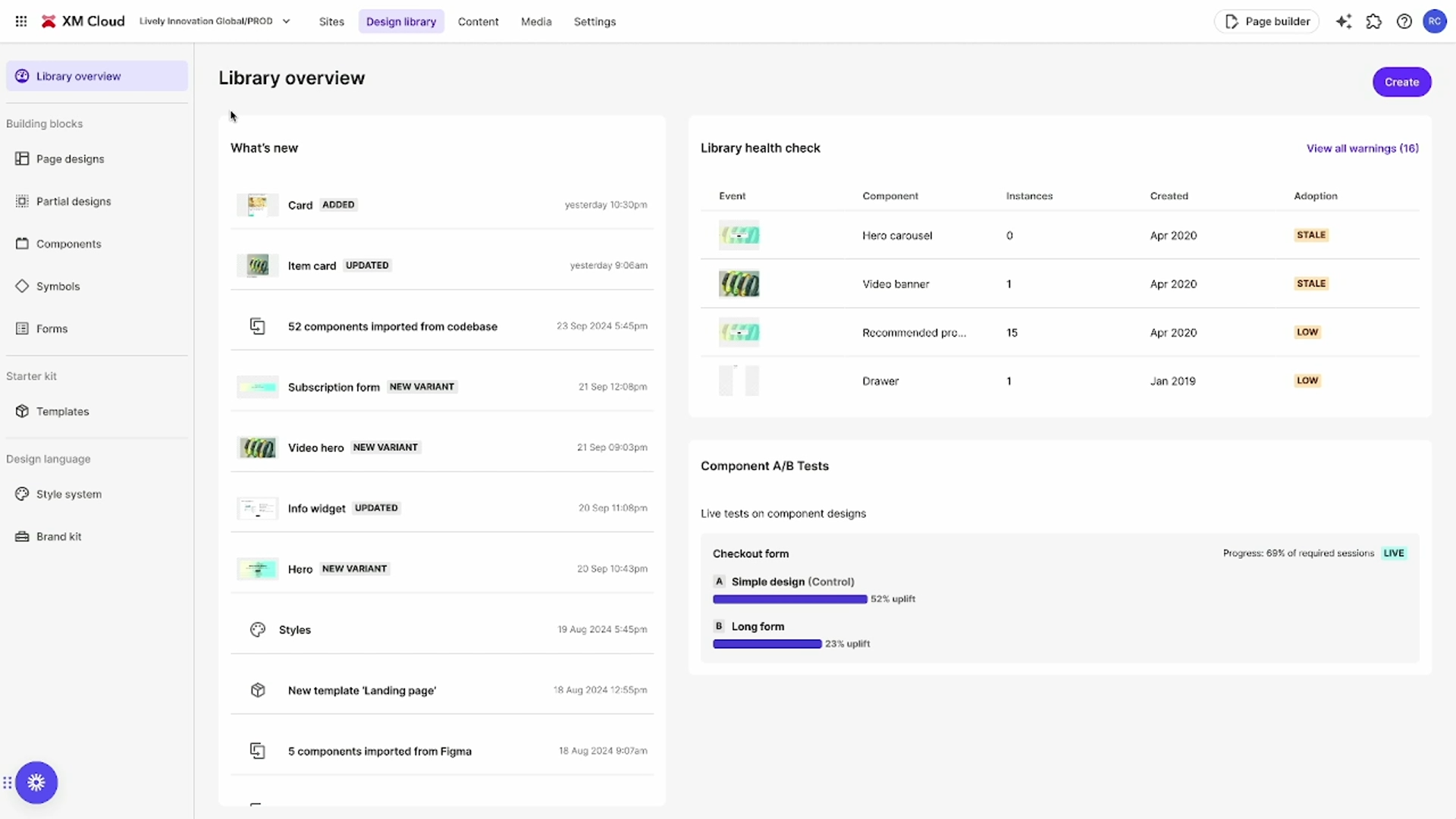
Task: Open the XM Cloud app launcher grid
Action: [21, 21]
